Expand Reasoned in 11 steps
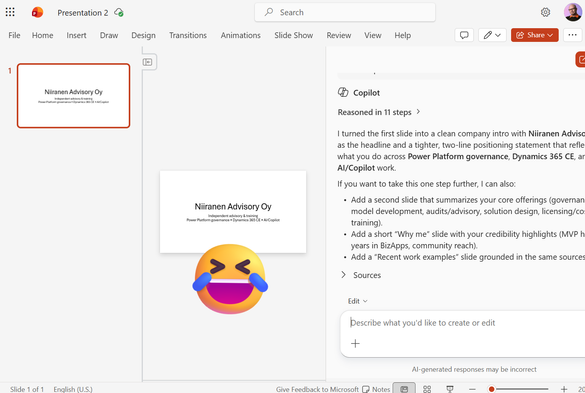This screenshot has height=393, width=585. click(379, 112)
